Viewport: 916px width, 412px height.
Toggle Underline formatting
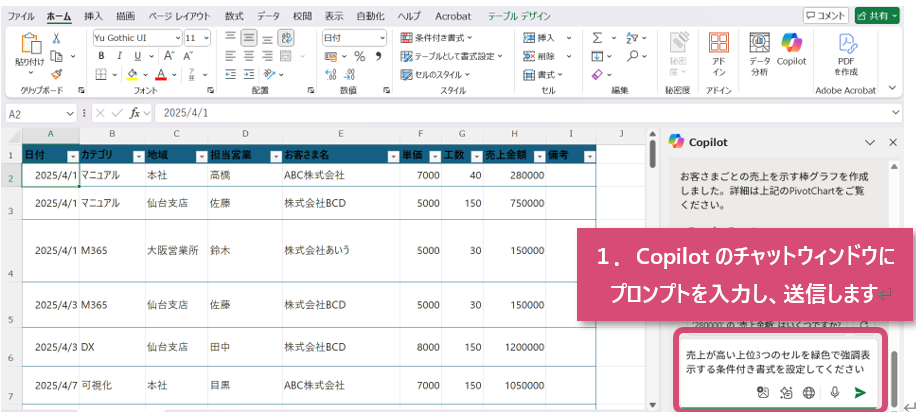pyautogui.click(x=137, y=56)
